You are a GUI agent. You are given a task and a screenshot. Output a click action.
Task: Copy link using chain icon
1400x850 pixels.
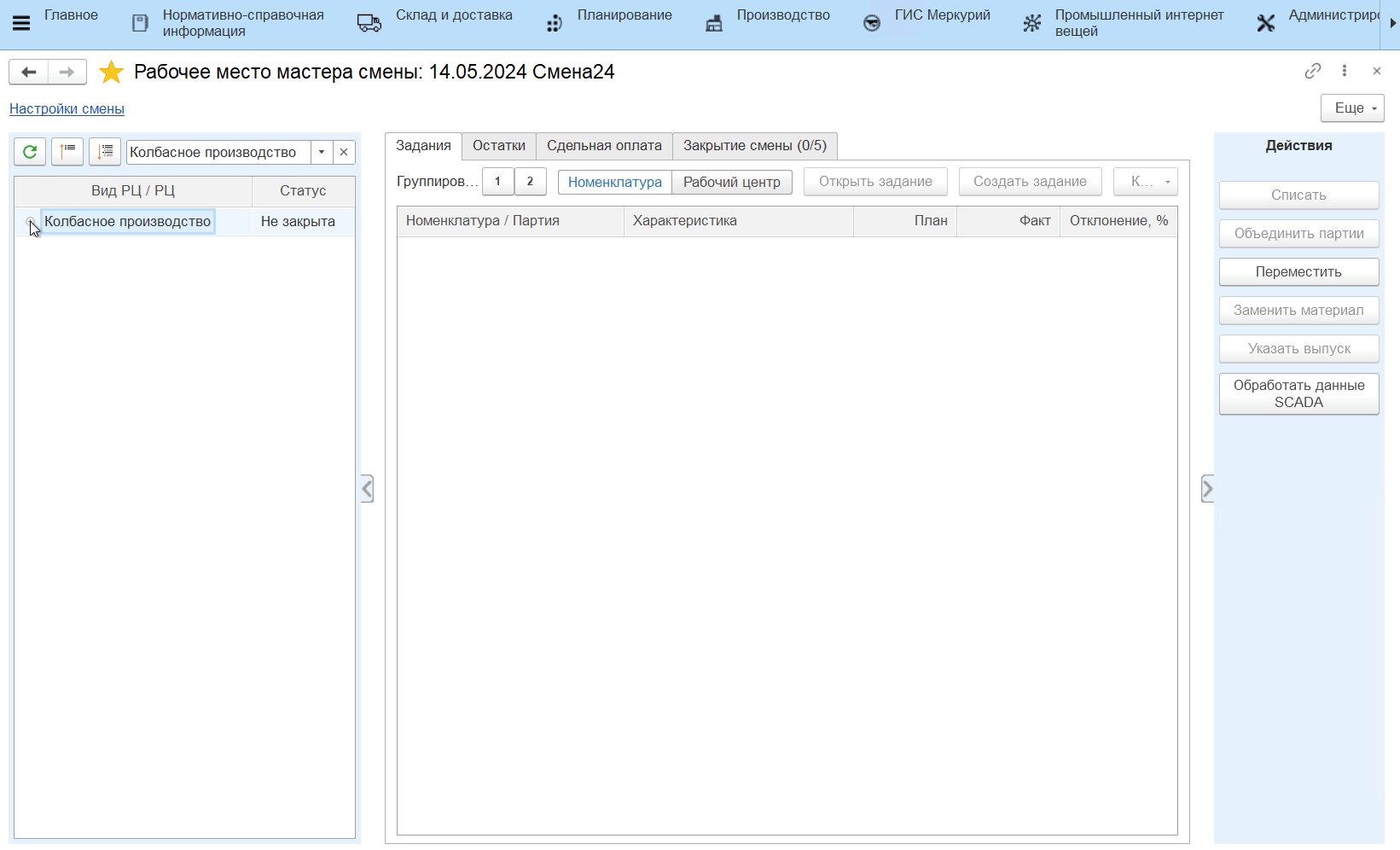1312,72
